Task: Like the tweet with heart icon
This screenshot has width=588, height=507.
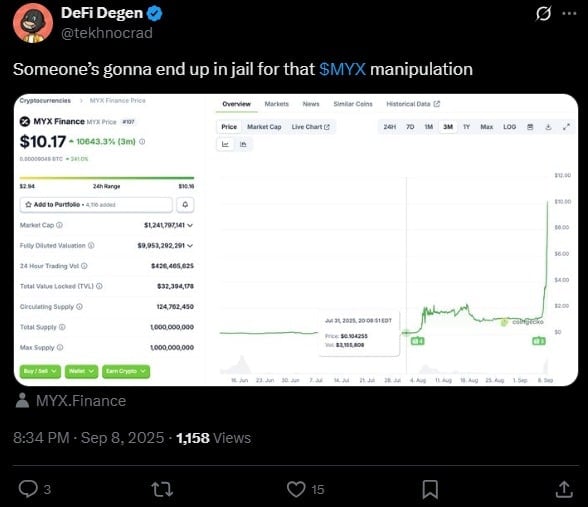Action: pos(296,489)
